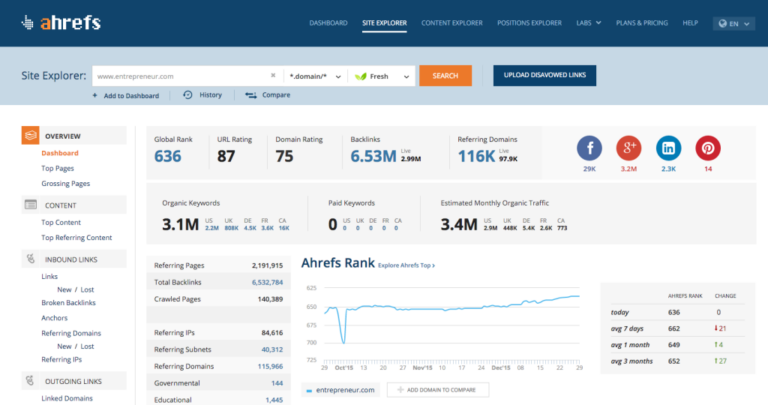768x405 pixels.
Task: Click the Content section icon
Action: [30, 205]
